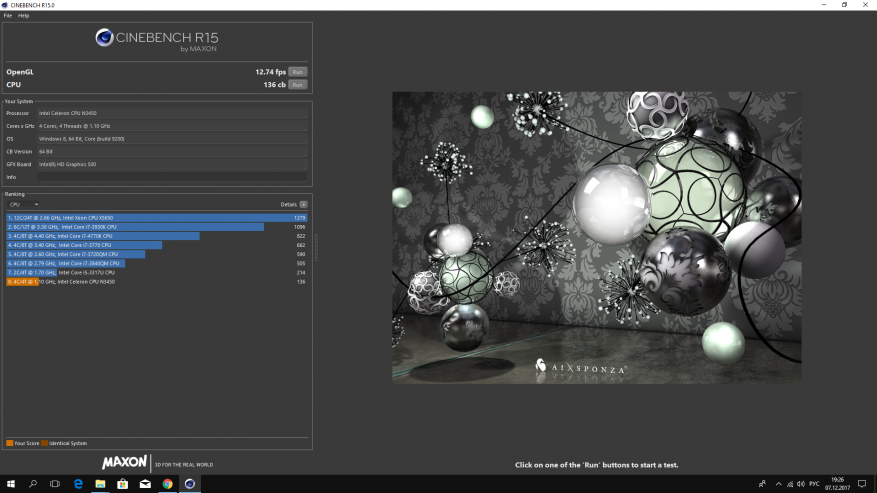Select the Celeron N3450 orange ranking bar
This screenshot has height=493, width=877.
click(21, 282)
